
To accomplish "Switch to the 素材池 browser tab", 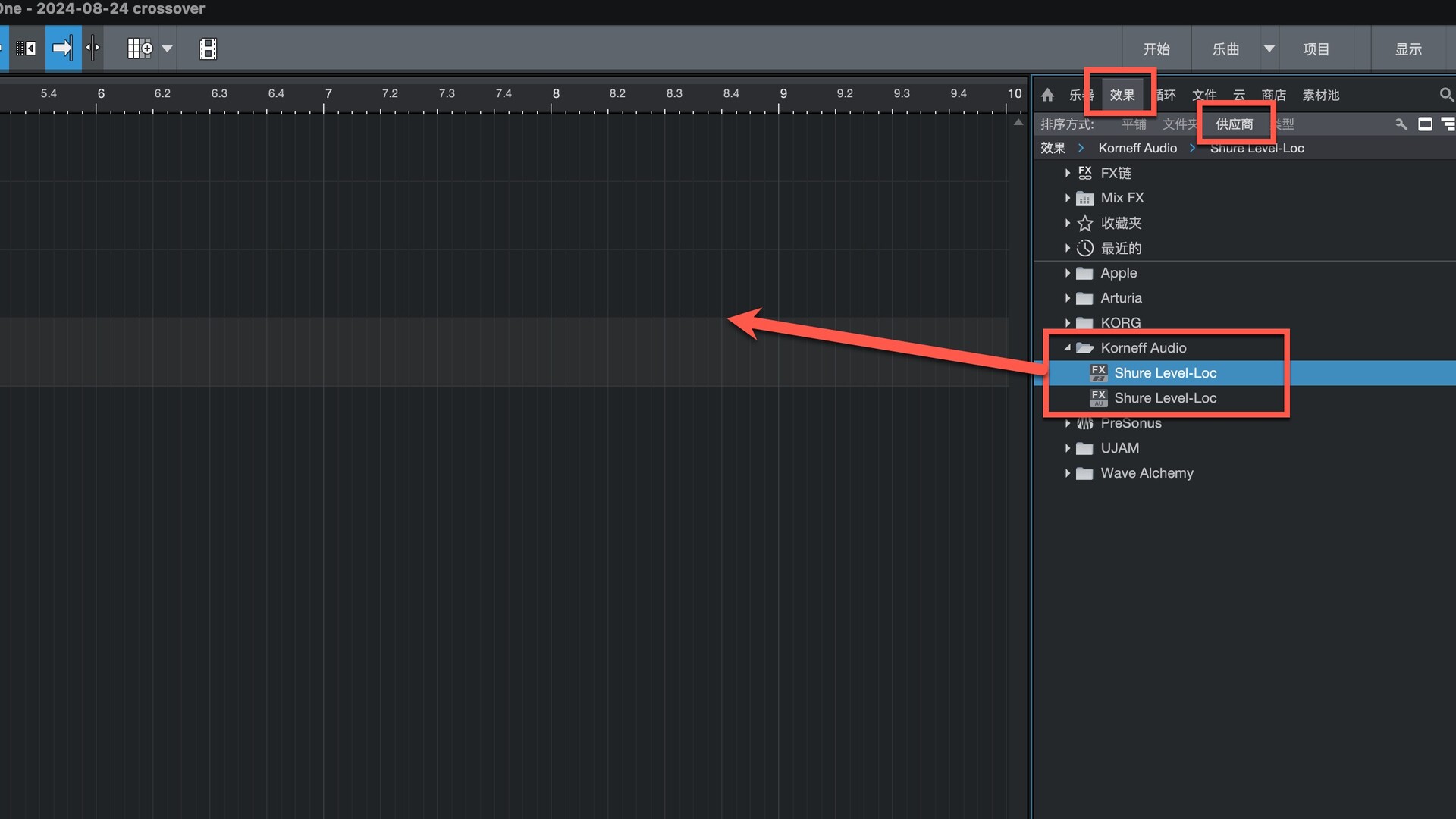I will point(1320,95).
